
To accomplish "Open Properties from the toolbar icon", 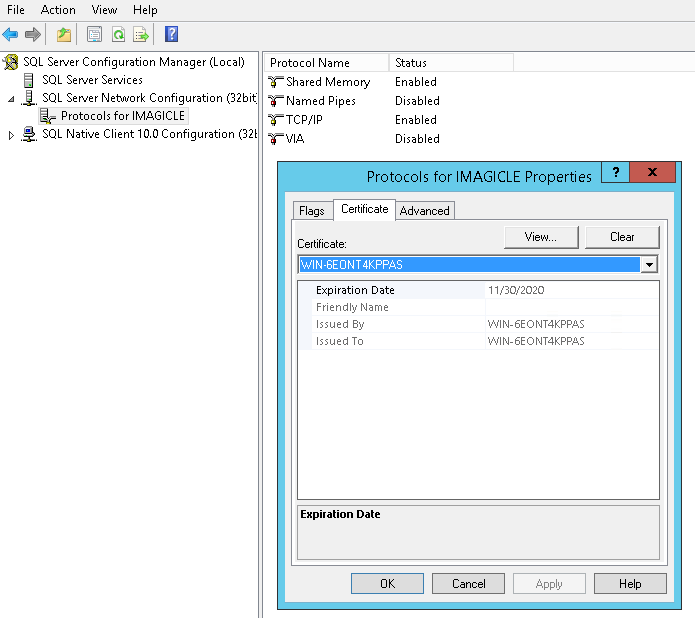I will [x=94, y=35].
